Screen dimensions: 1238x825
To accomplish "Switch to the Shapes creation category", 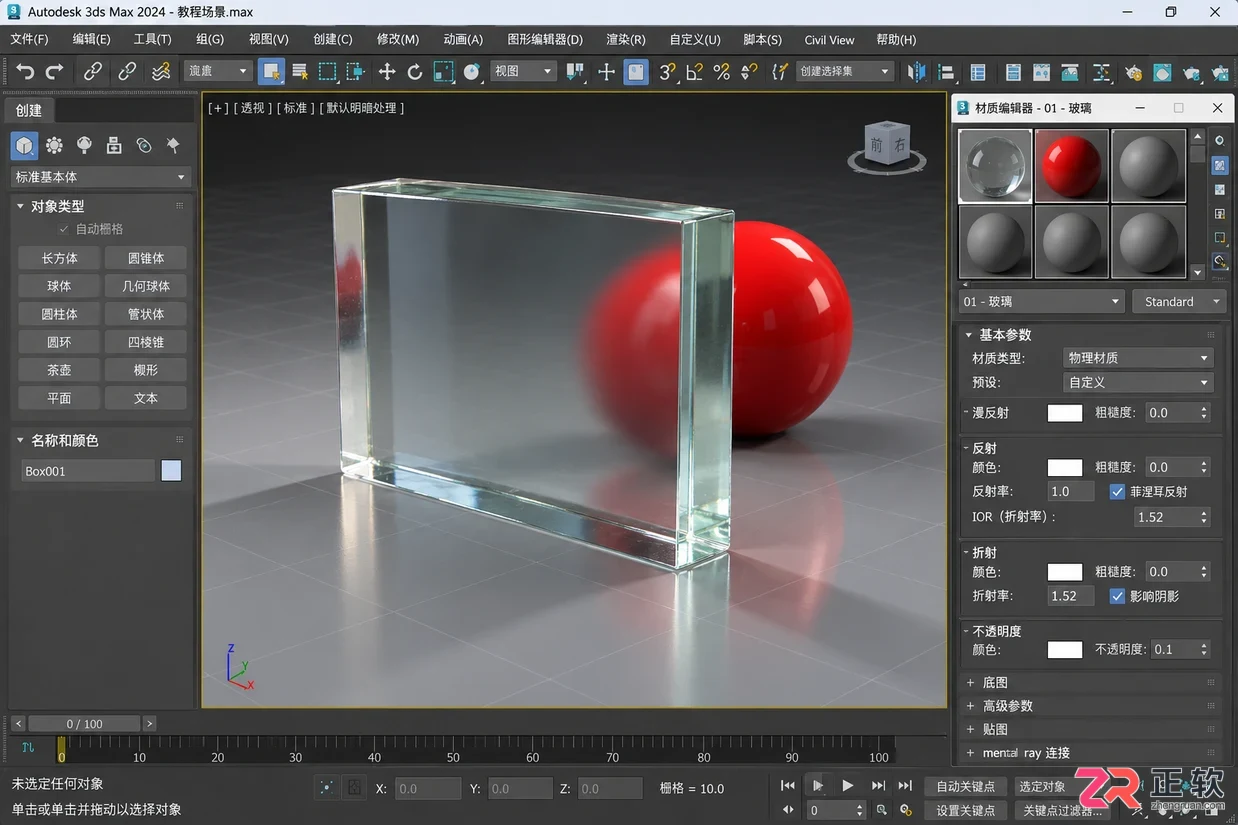I will pyautogui.click(x=54, y=145).
